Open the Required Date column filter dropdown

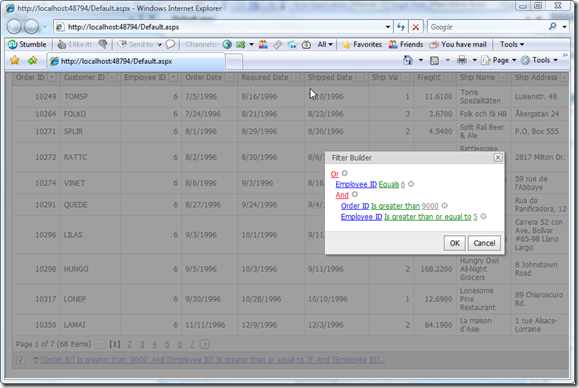(296, 77)
